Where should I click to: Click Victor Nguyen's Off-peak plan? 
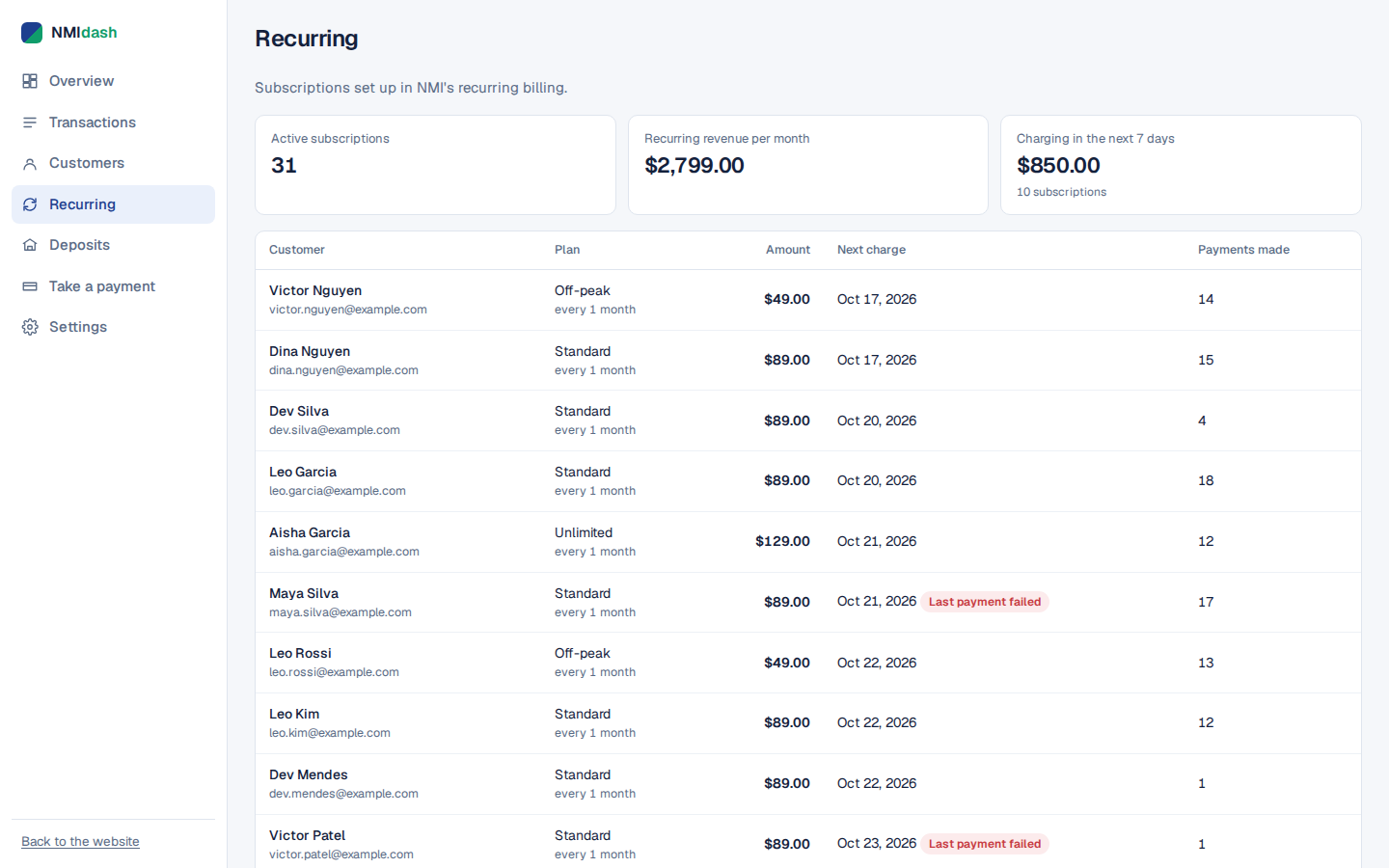point(583,290)
